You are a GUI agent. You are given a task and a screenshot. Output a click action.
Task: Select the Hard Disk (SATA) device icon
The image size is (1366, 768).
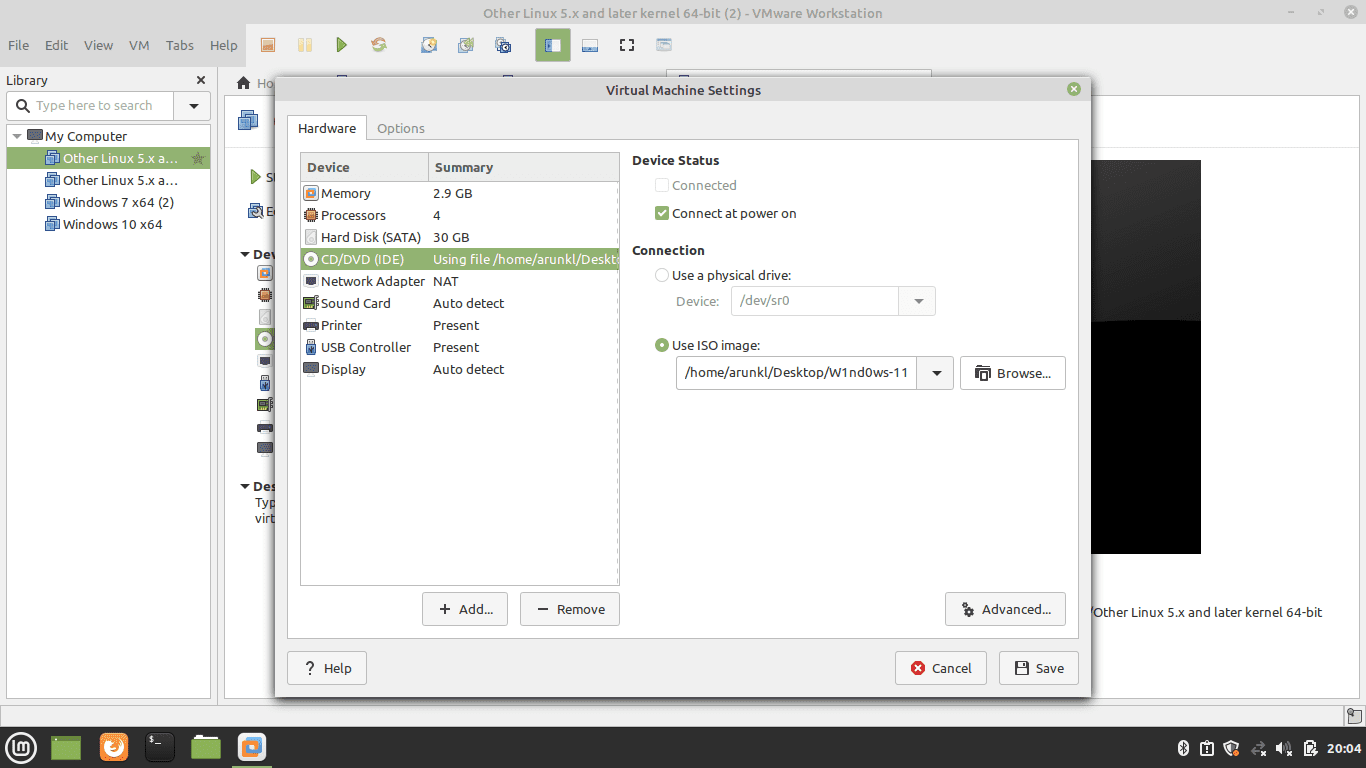point(311,237)
